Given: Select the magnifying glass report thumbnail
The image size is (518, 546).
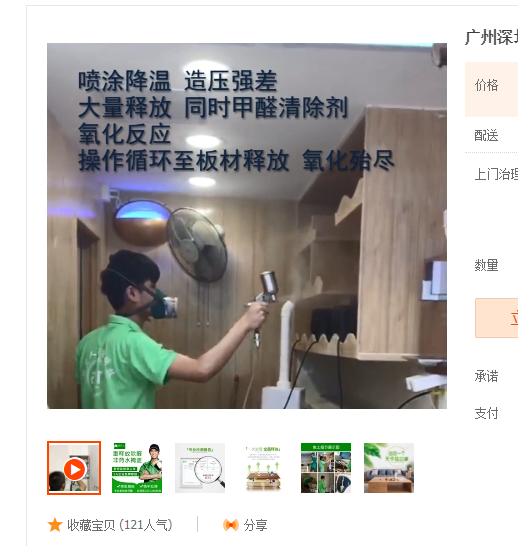Looking at the screenshot, I should coord(200,468).
